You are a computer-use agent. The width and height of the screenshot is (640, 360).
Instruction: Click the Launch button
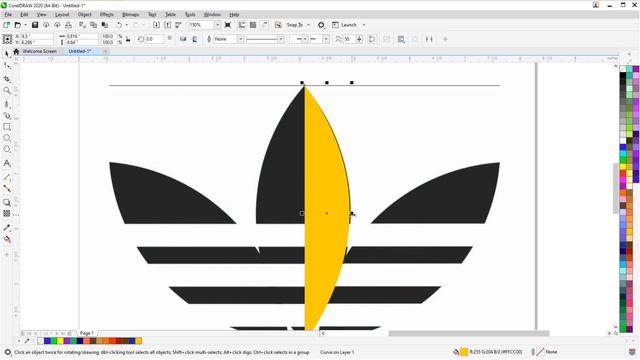345,25
